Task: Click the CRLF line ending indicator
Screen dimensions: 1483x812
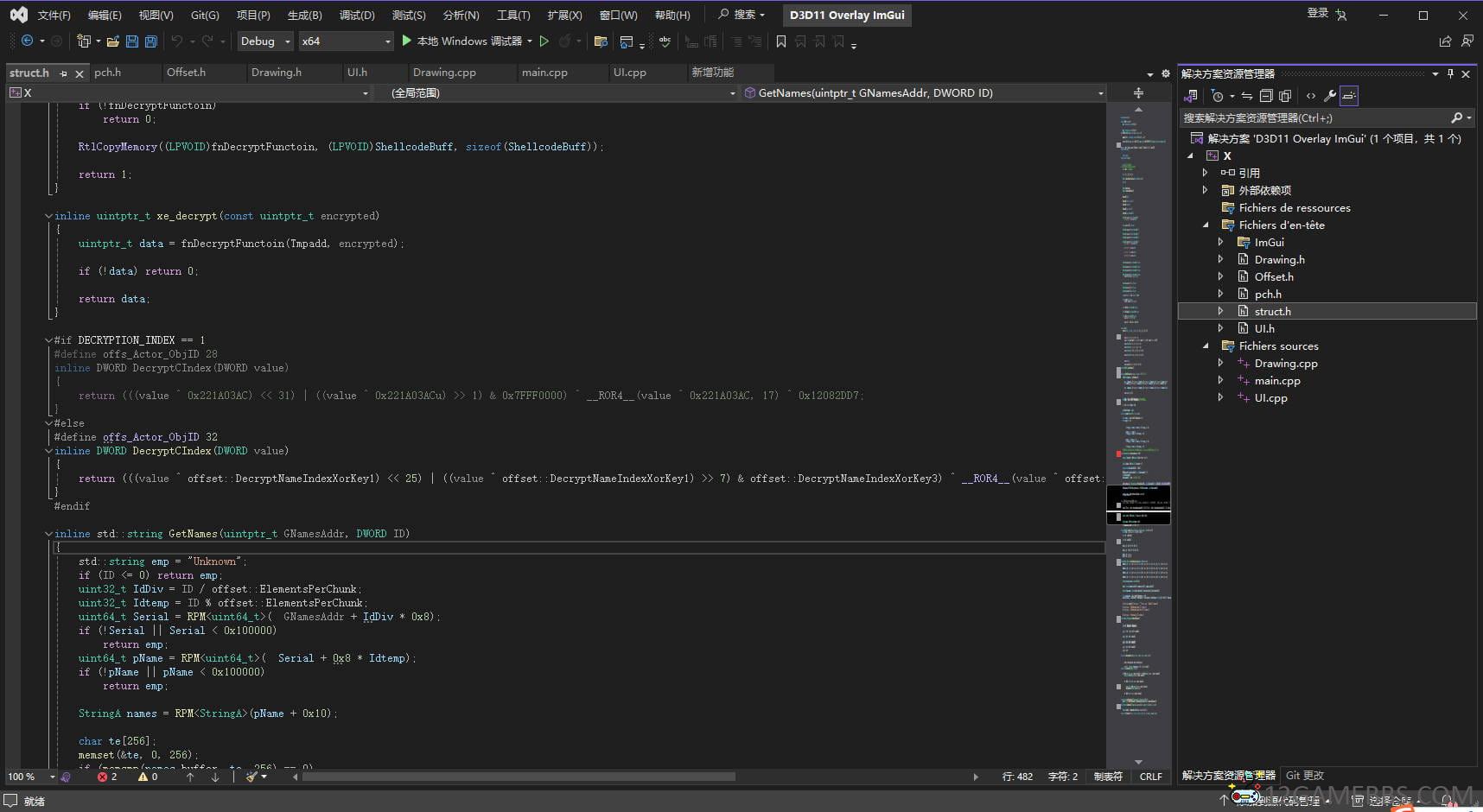Action: (x=1150, y=777)
